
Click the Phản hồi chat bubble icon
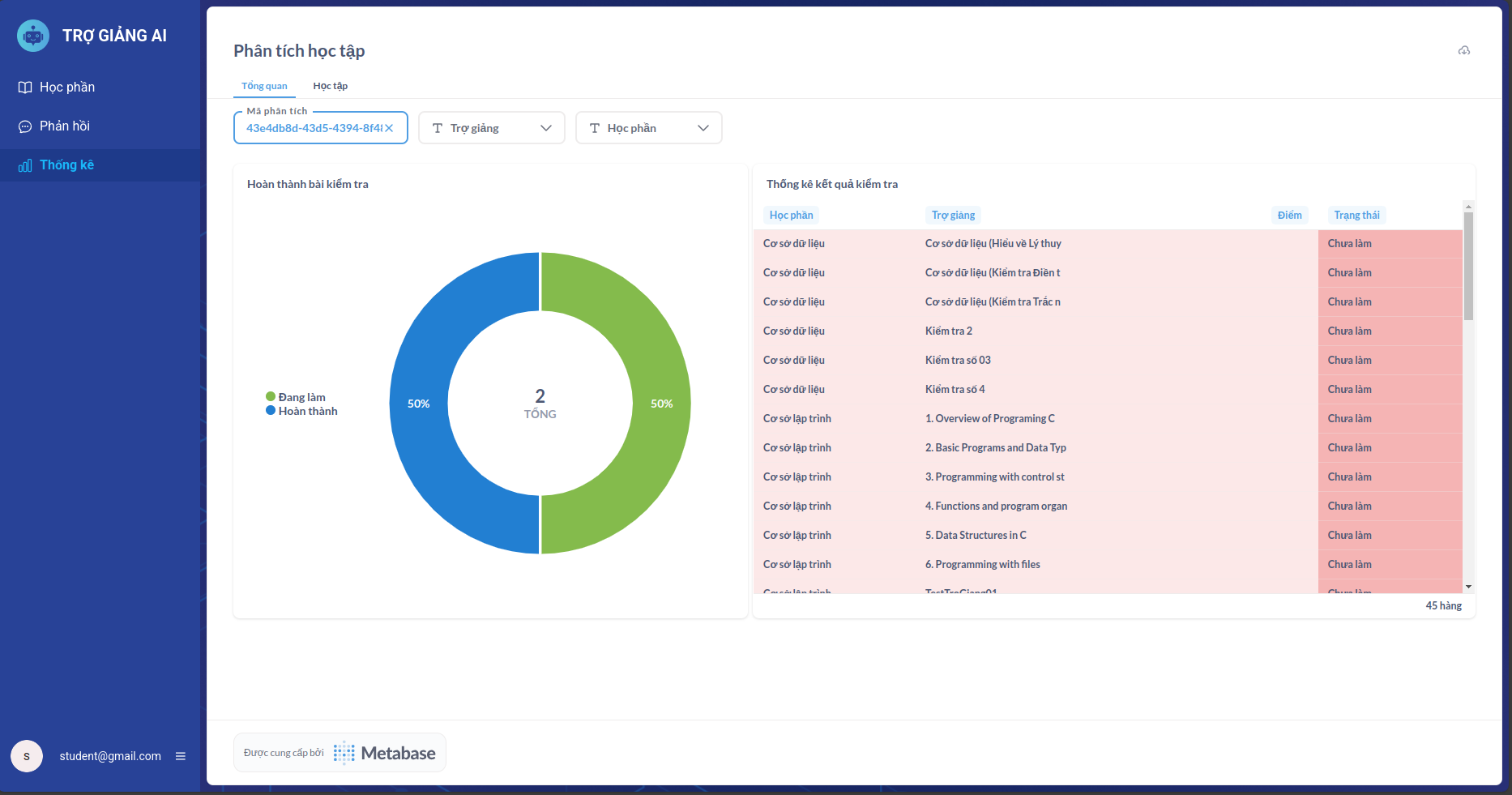tap(25, 126)
